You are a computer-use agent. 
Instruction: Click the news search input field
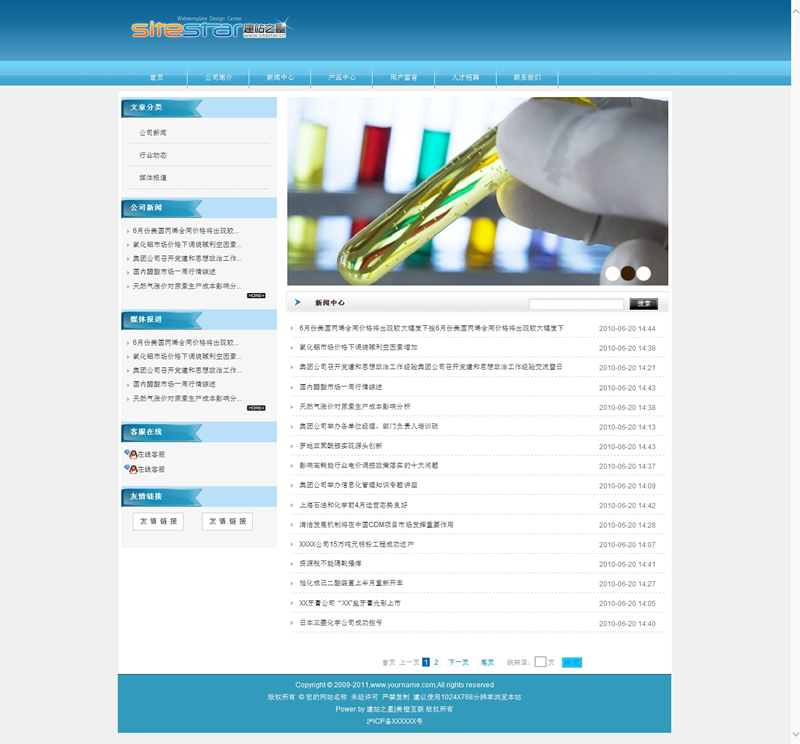click(575, 304)
